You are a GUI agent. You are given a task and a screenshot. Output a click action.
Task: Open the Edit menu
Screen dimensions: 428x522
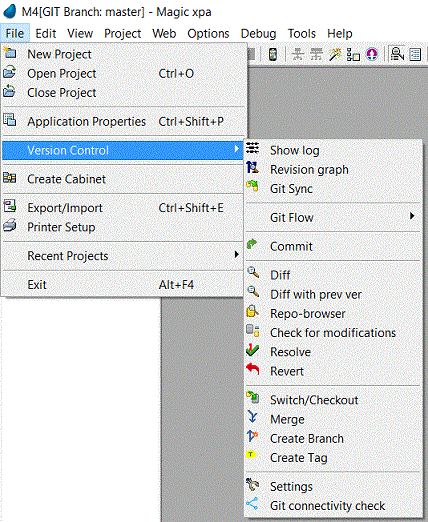[46, 33]
